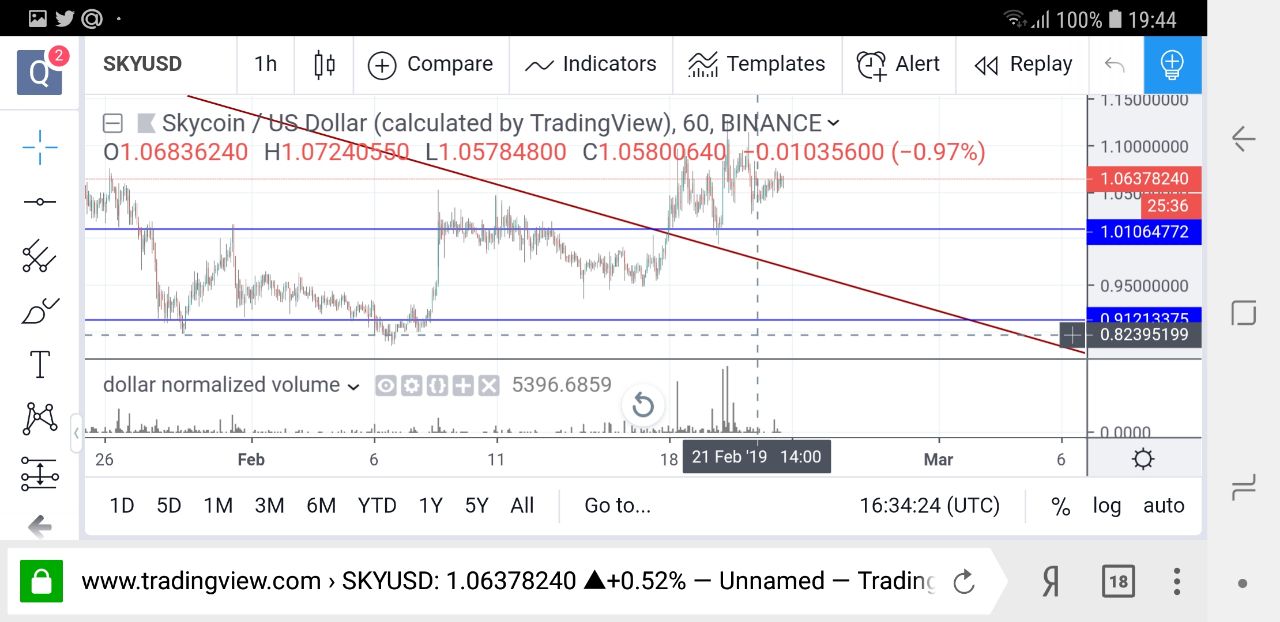Click the plus icon on volume indicator
Viewport: 1280px width, 622px height.
462,386
